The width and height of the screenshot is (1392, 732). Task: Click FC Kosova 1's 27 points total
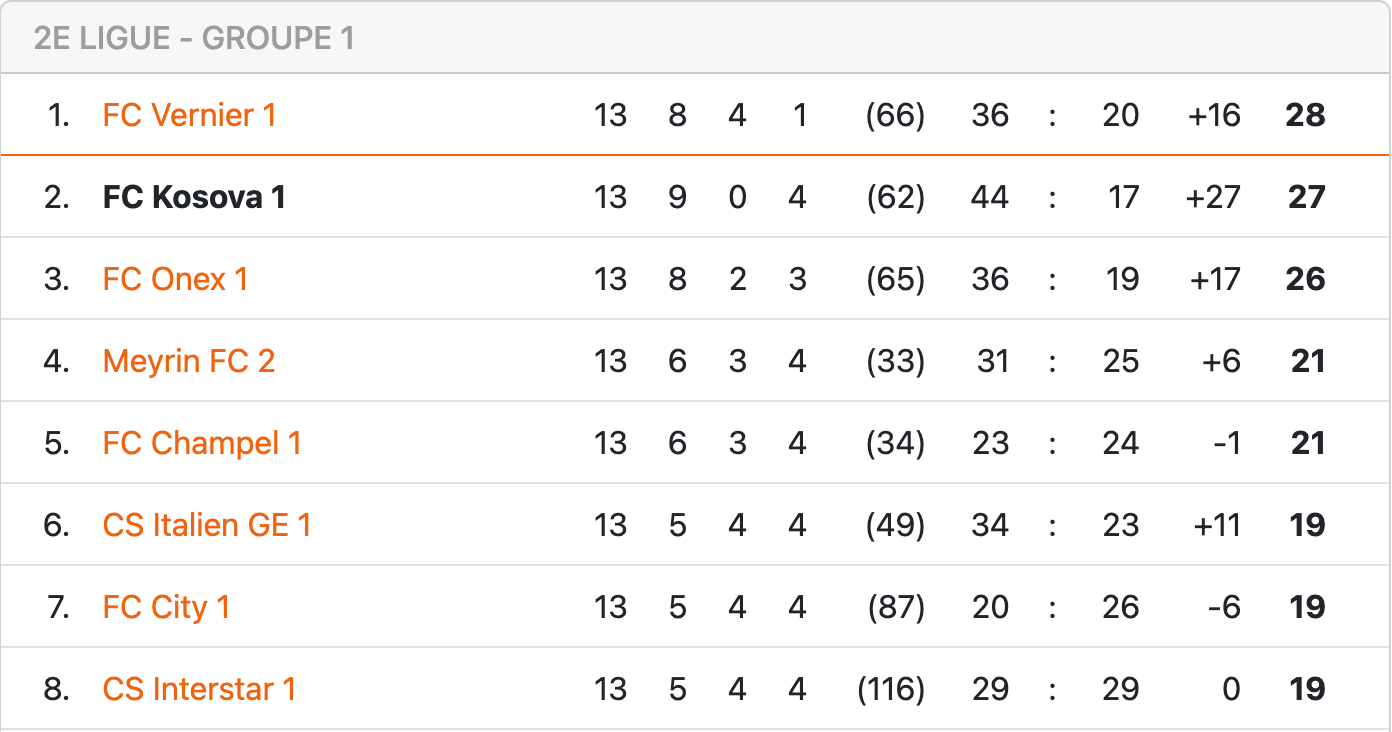pyautogui.click(x=1306, y=197)
